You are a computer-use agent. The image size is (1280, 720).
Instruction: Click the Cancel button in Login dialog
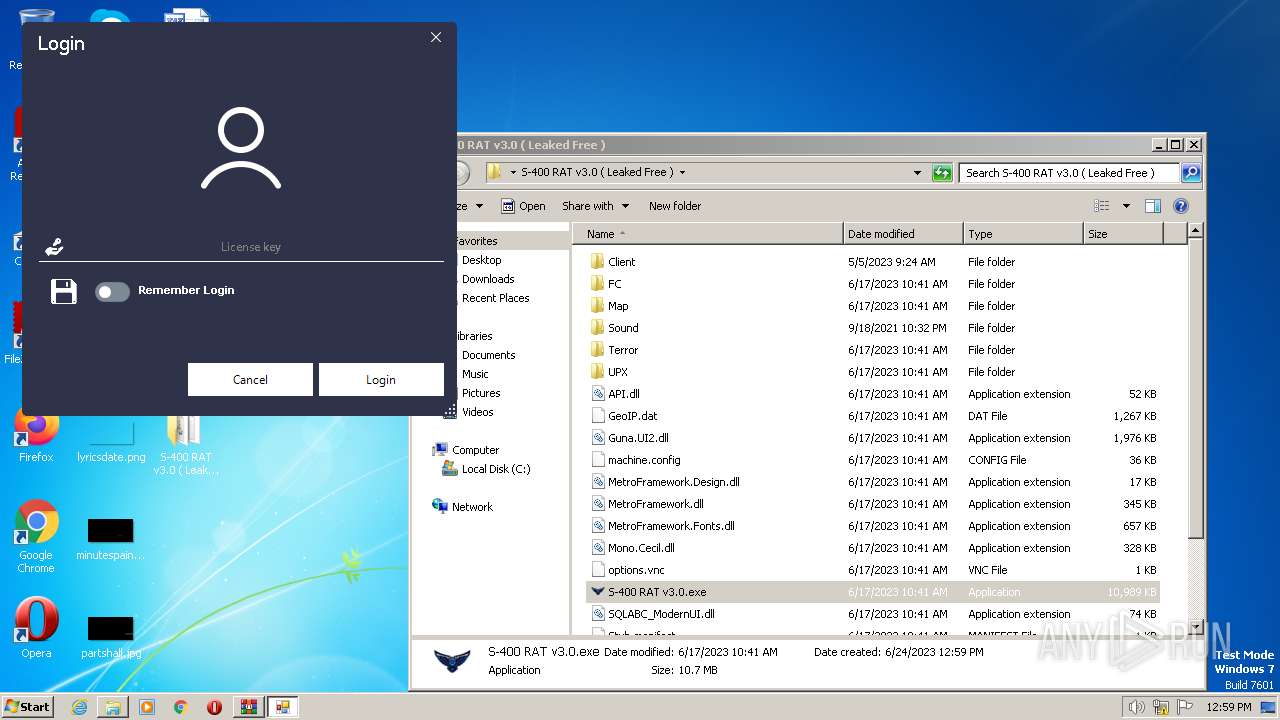[250, 379]
